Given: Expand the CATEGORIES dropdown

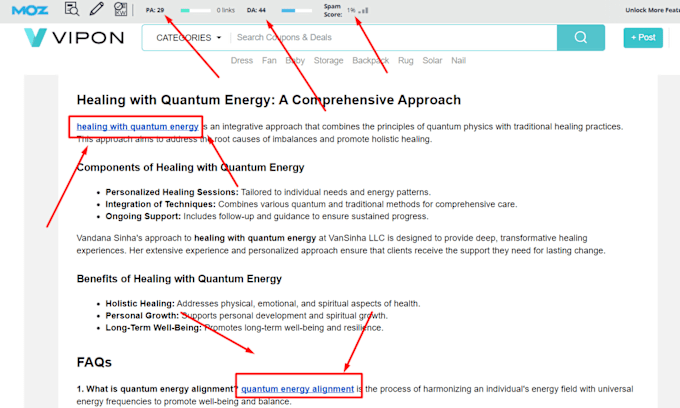Looking at the screenshot, I should pos(189,38).
